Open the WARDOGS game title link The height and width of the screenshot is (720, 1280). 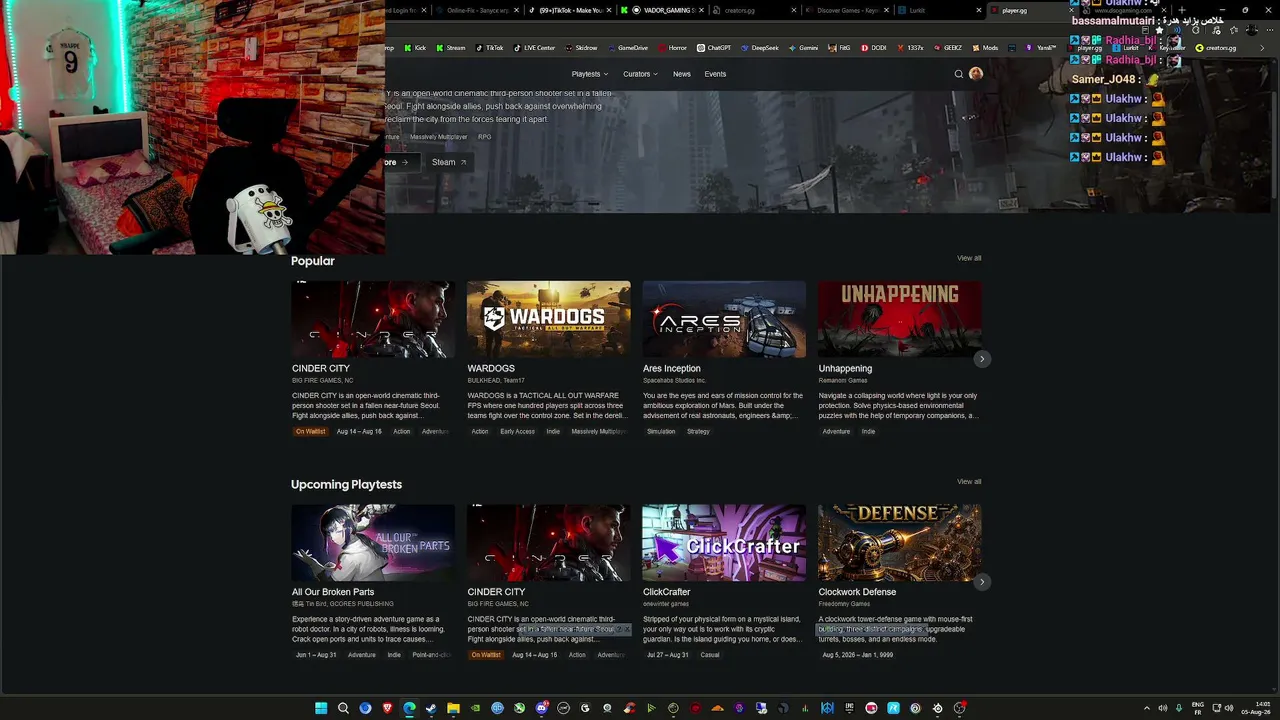click(491, 369)
